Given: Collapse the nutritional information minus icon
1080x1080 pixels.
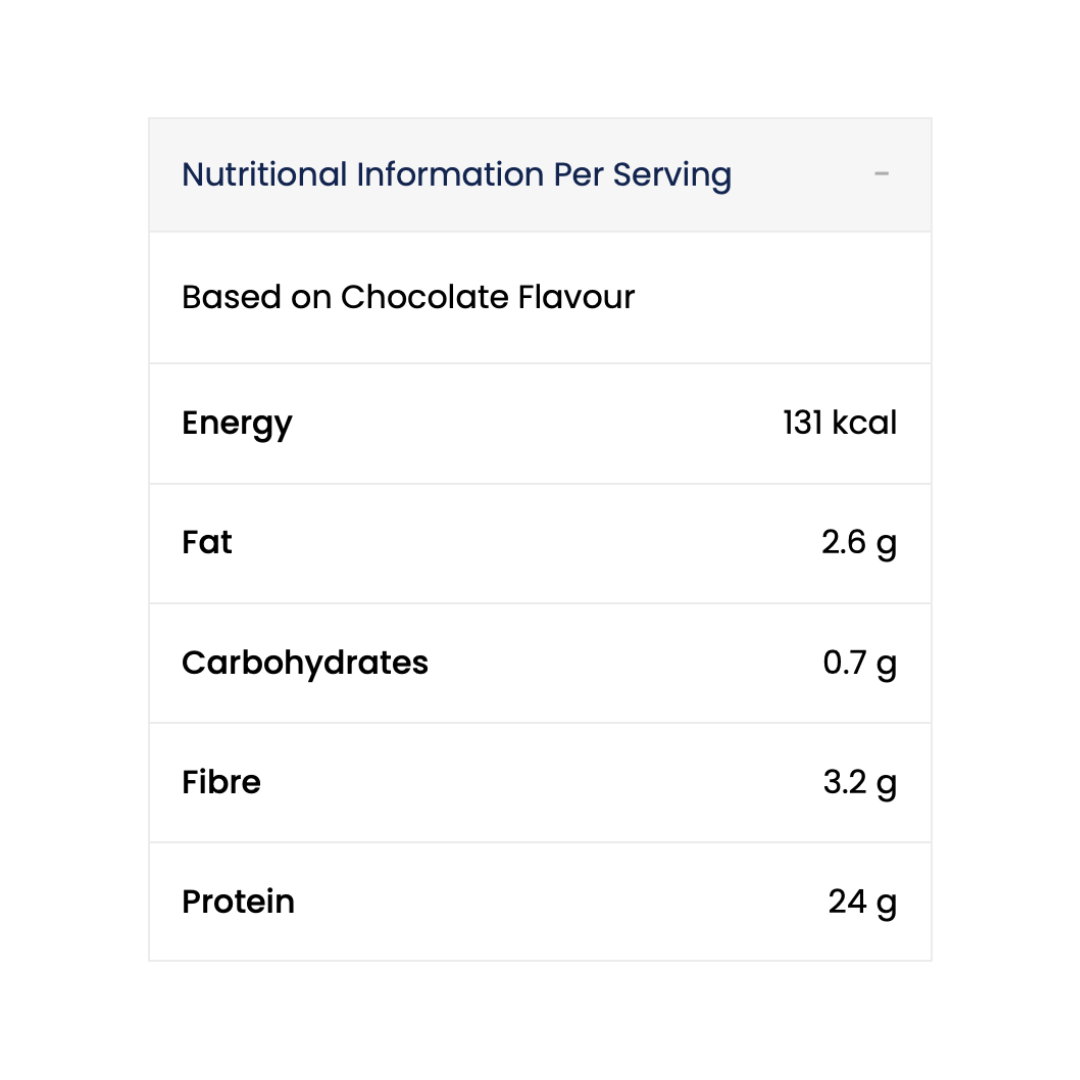Looking at the screenshot, I should tap(881, 174).
